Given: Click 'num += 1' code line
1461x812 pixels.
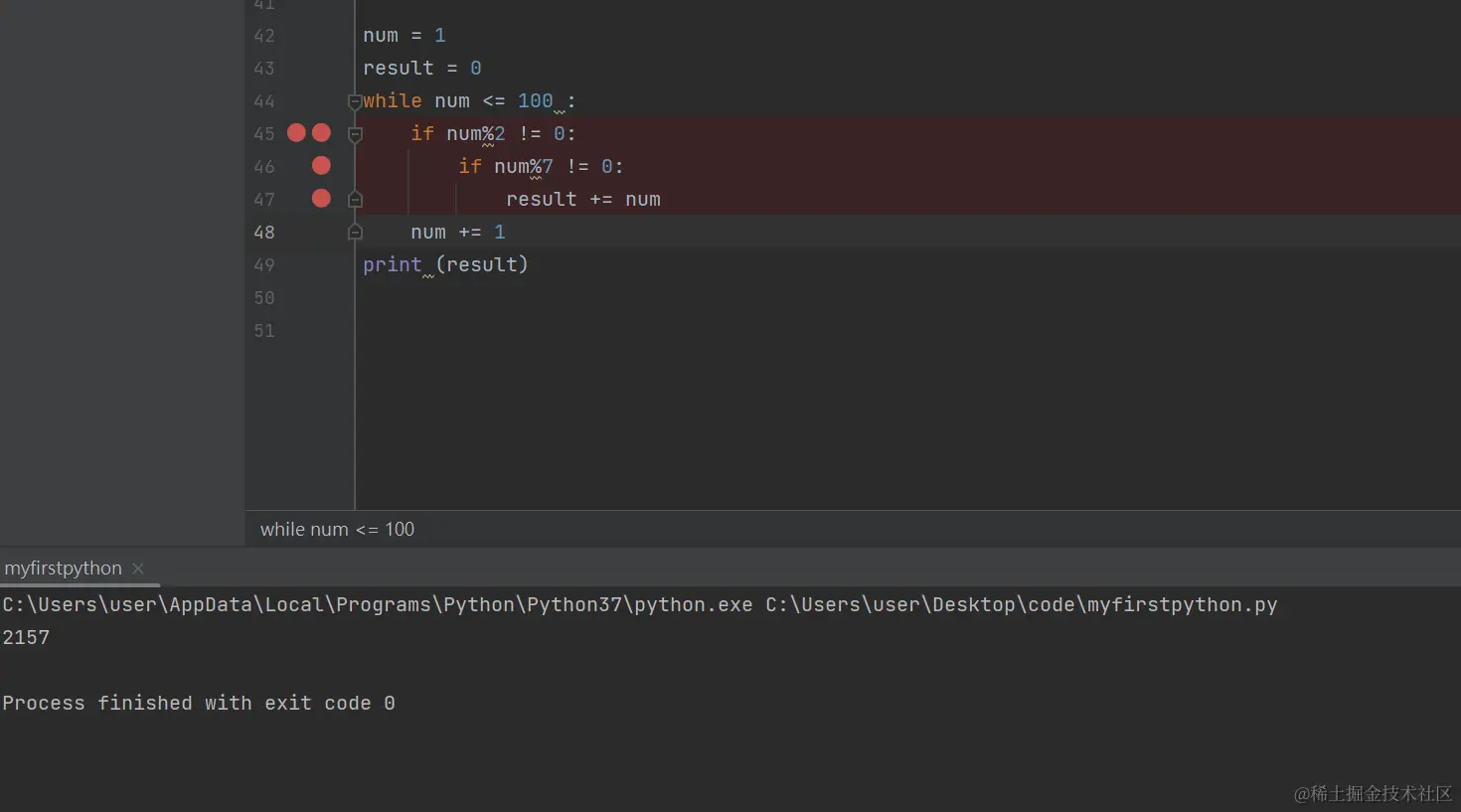Looking at the screenshot, I should pyautogui.click(x=458, y=232).
